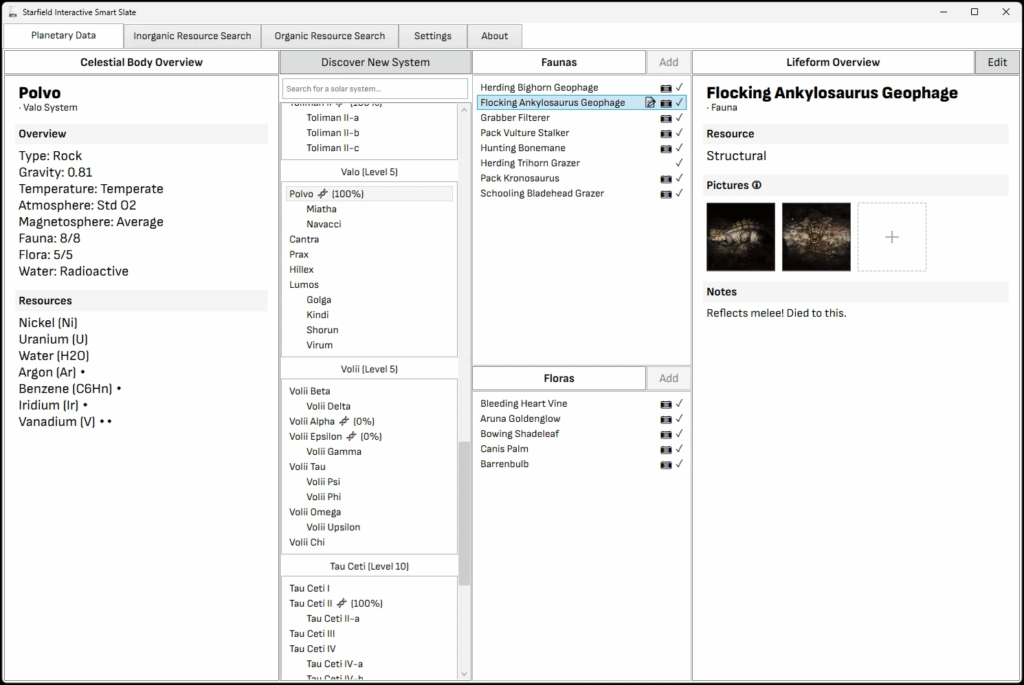Click the picture icon beside Bleeding Heart Vine

pos(666,404)
